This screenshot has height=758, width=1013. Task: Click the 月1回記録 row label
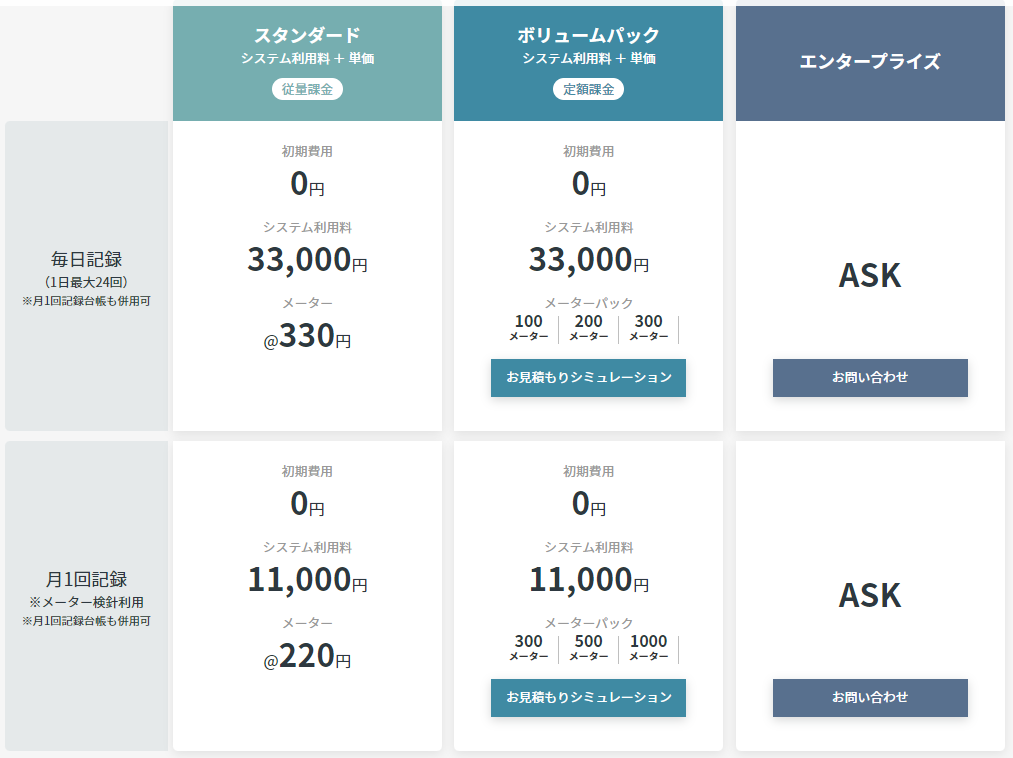tap(86, 580)
